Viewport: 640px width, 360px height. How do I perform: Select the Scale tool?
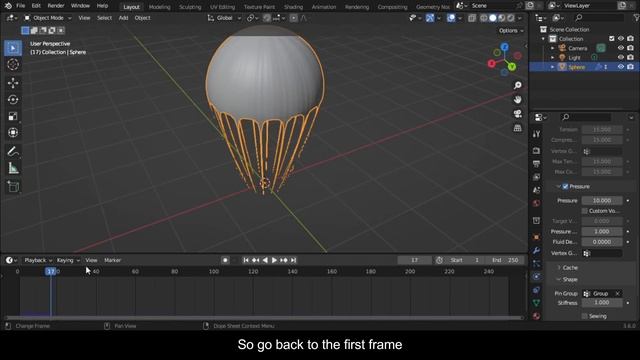[13, 116]
